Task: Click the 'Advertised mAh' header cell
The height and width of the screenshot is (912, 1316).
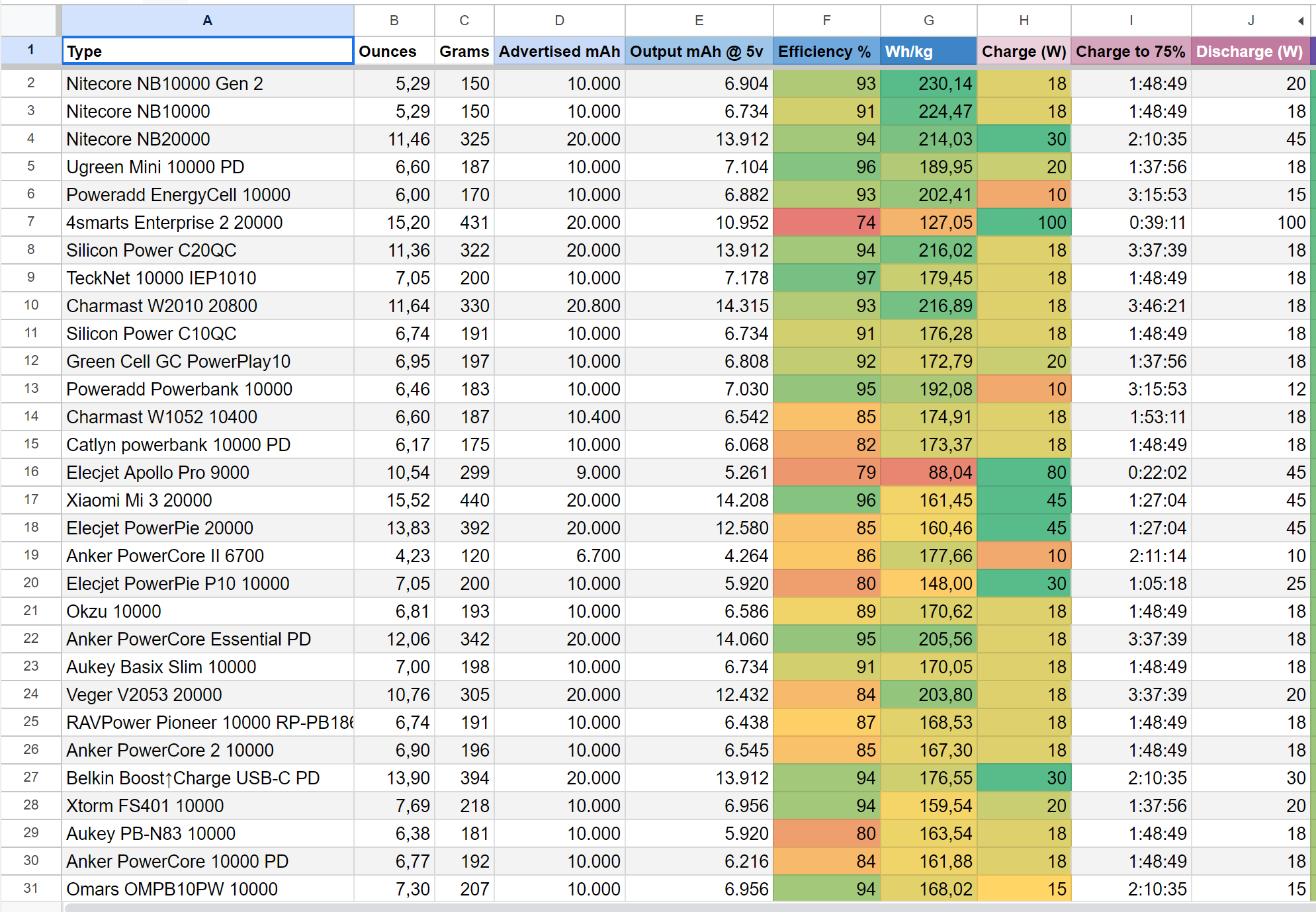Action: [x=559, y=51]
